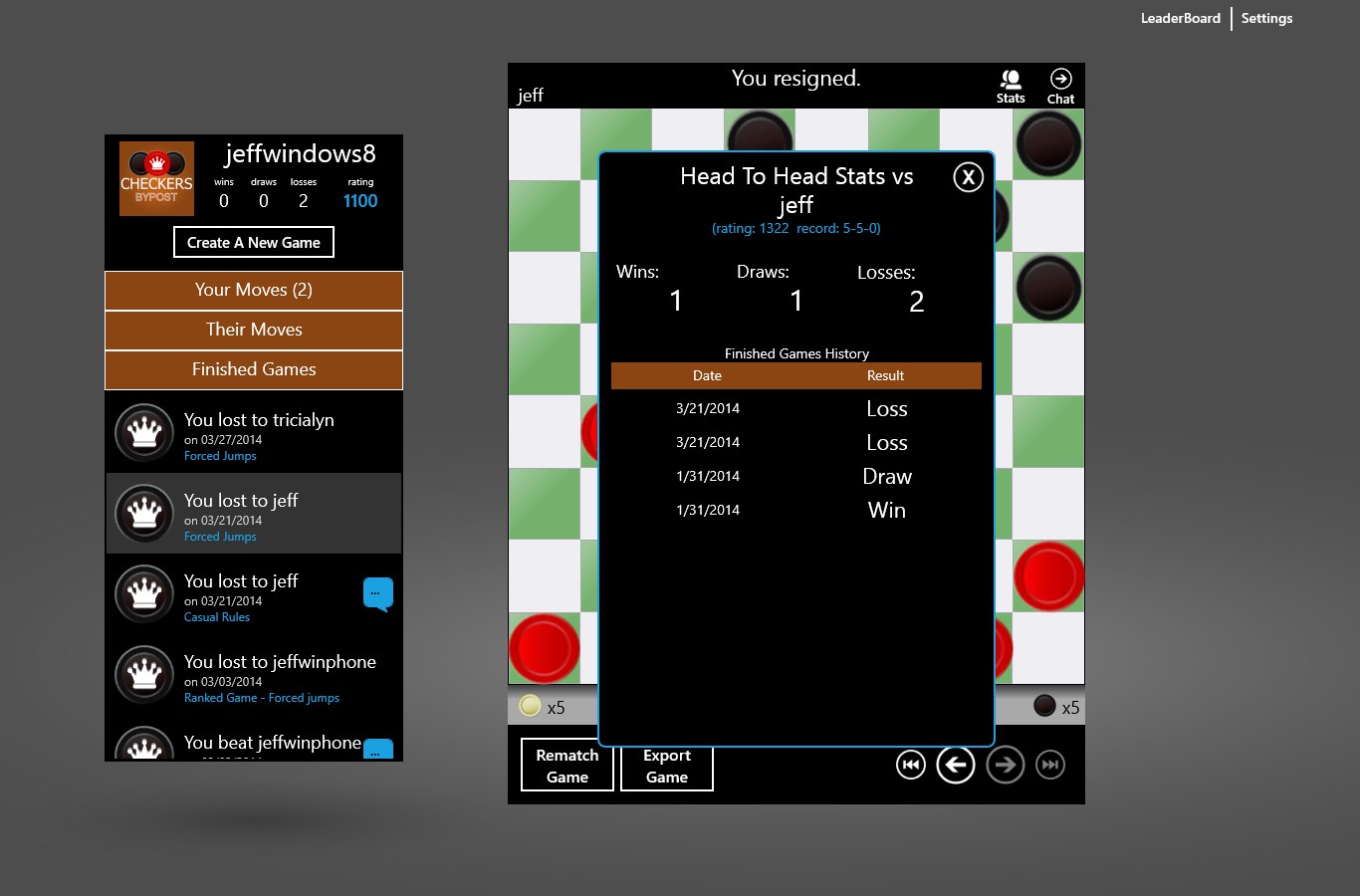Start a rematch game with jeff

(x=567, y=767)
